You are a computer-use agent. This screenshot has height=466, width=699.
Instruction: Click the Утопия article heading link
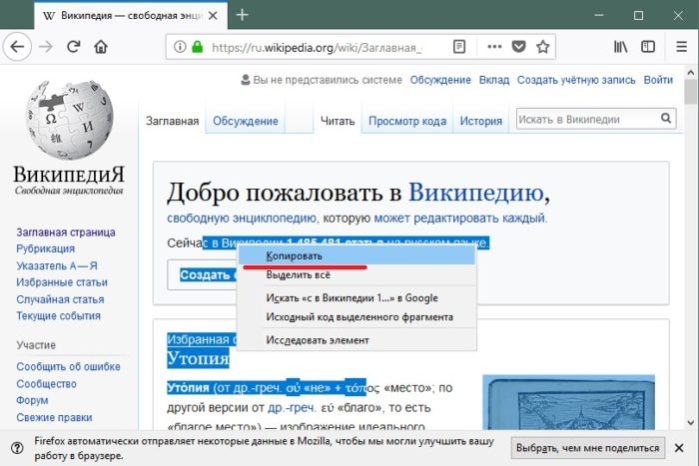pos(198,358)
